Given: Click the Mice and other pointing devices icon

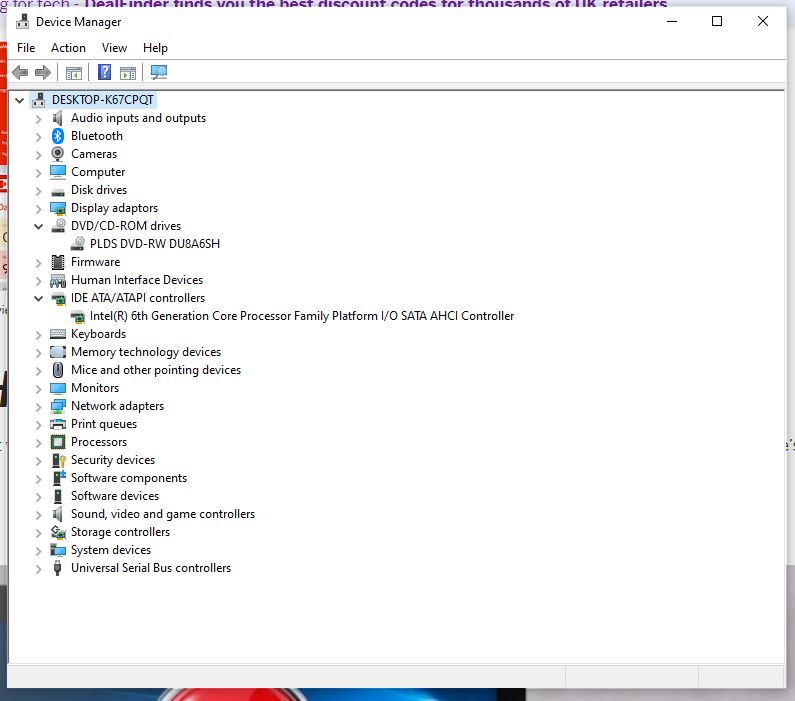Looking at the screenshot, I should point(58,370).
